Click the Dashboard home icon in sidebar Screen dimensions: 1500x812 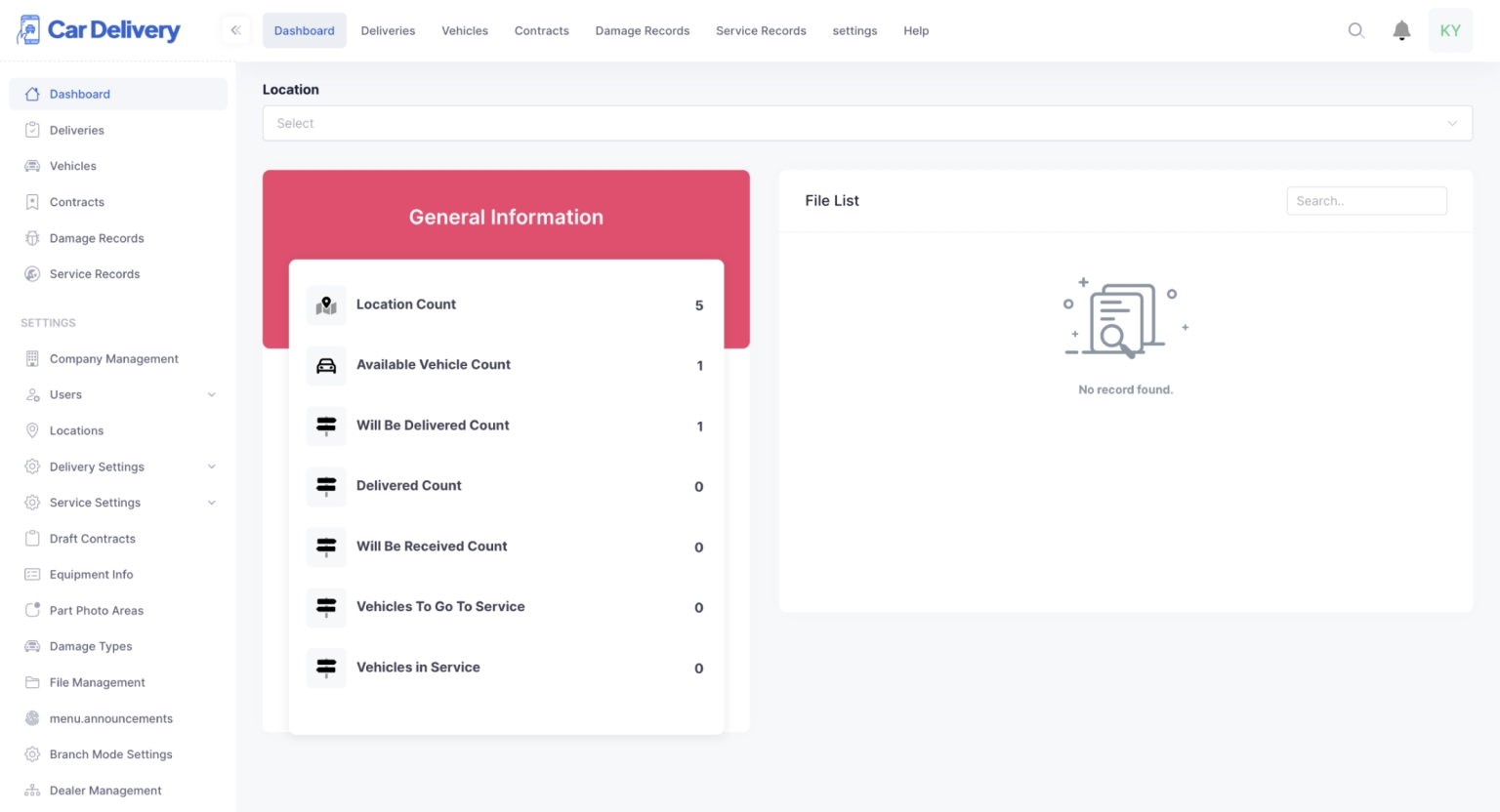[32, 94]
